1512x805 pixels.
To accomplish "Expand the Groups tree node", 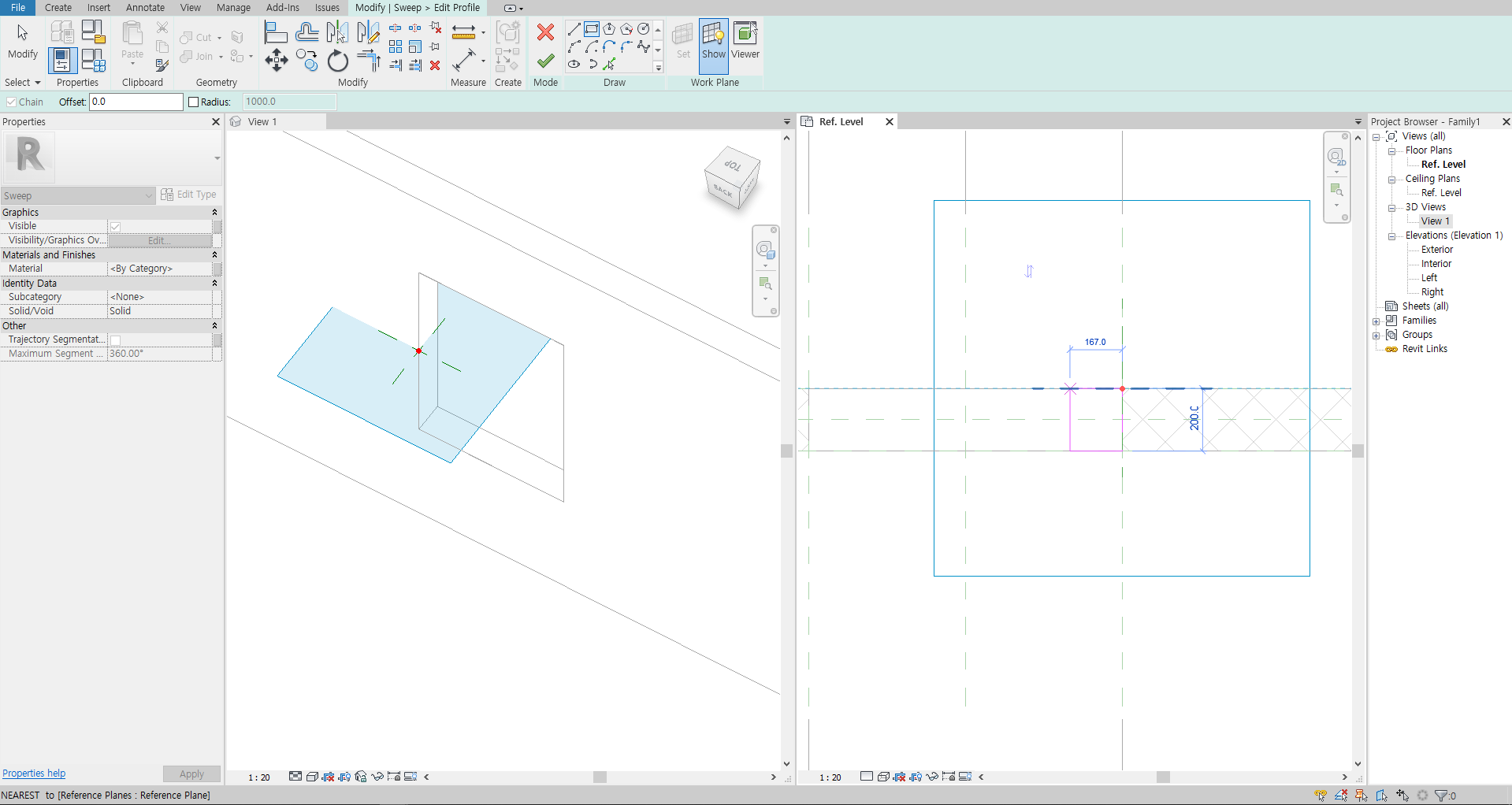I will (1376, 336).
